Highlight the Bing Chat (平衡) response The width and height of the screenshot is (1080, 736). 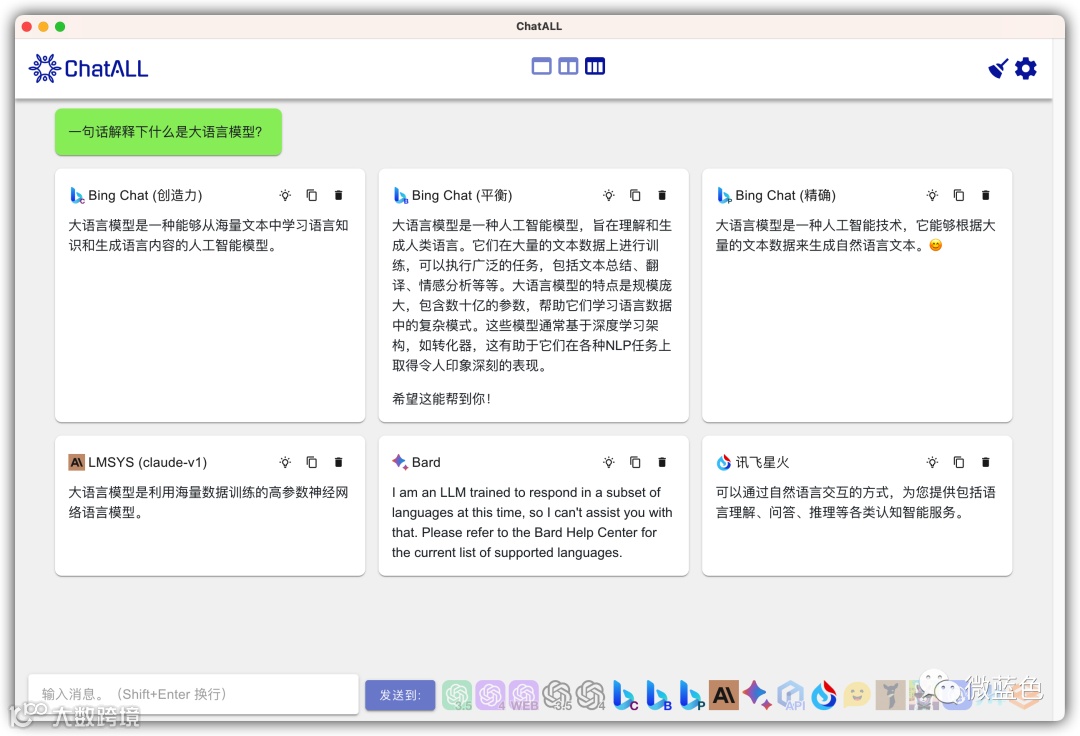click(609, 196)
